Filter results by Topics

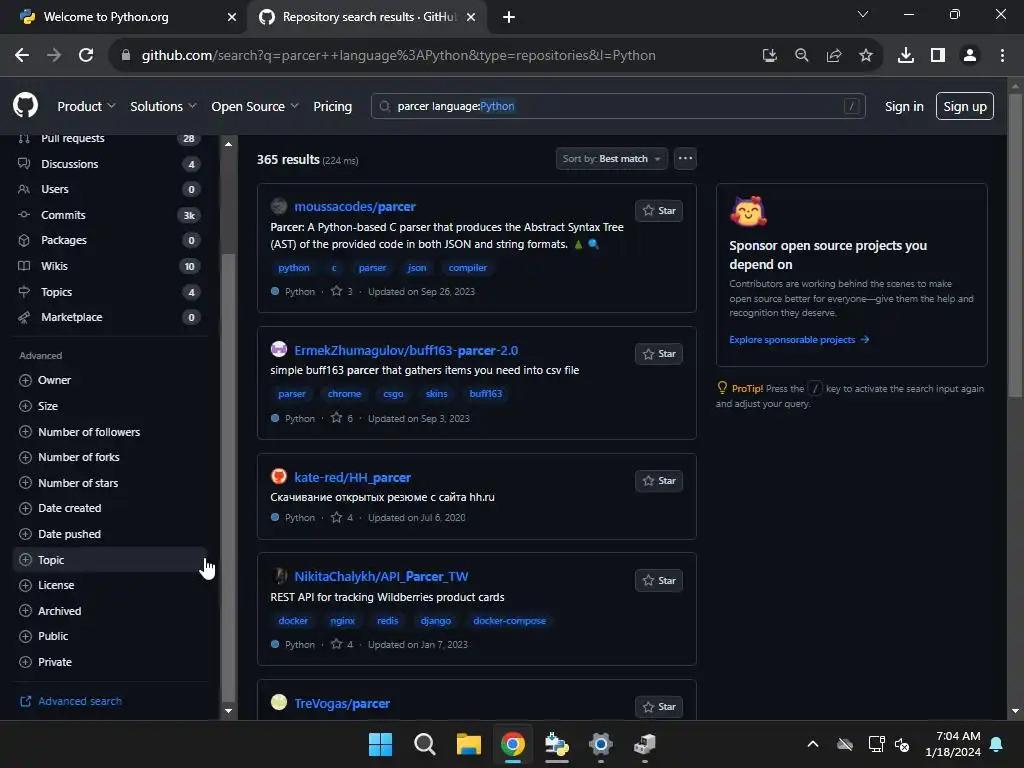[x=110, y=292]
